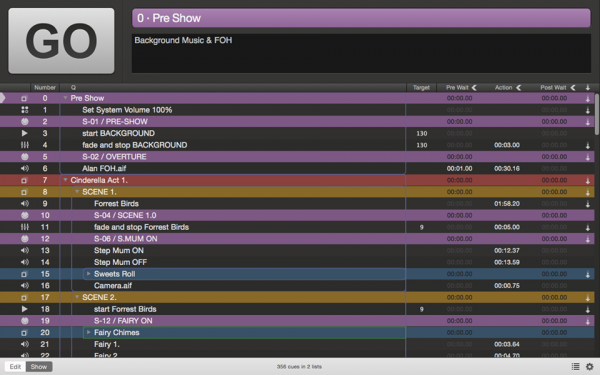The height and width of the screenshot is (375, 600).
Task: Click script cue icon of Set System Volume
Action: pyautogui.click(x=24, y=110)
